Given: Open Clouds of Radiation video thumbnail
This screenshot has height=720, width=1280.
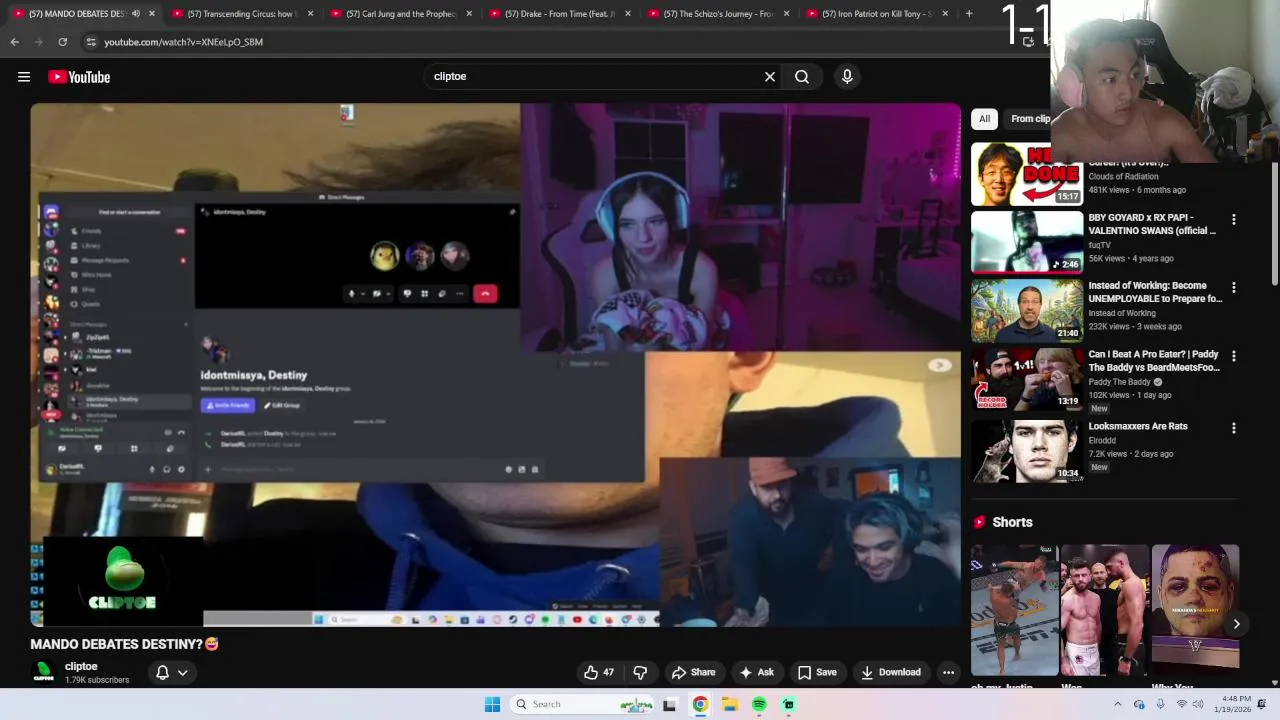Looking at the screenshot, I should click(x=1027, y=174).
